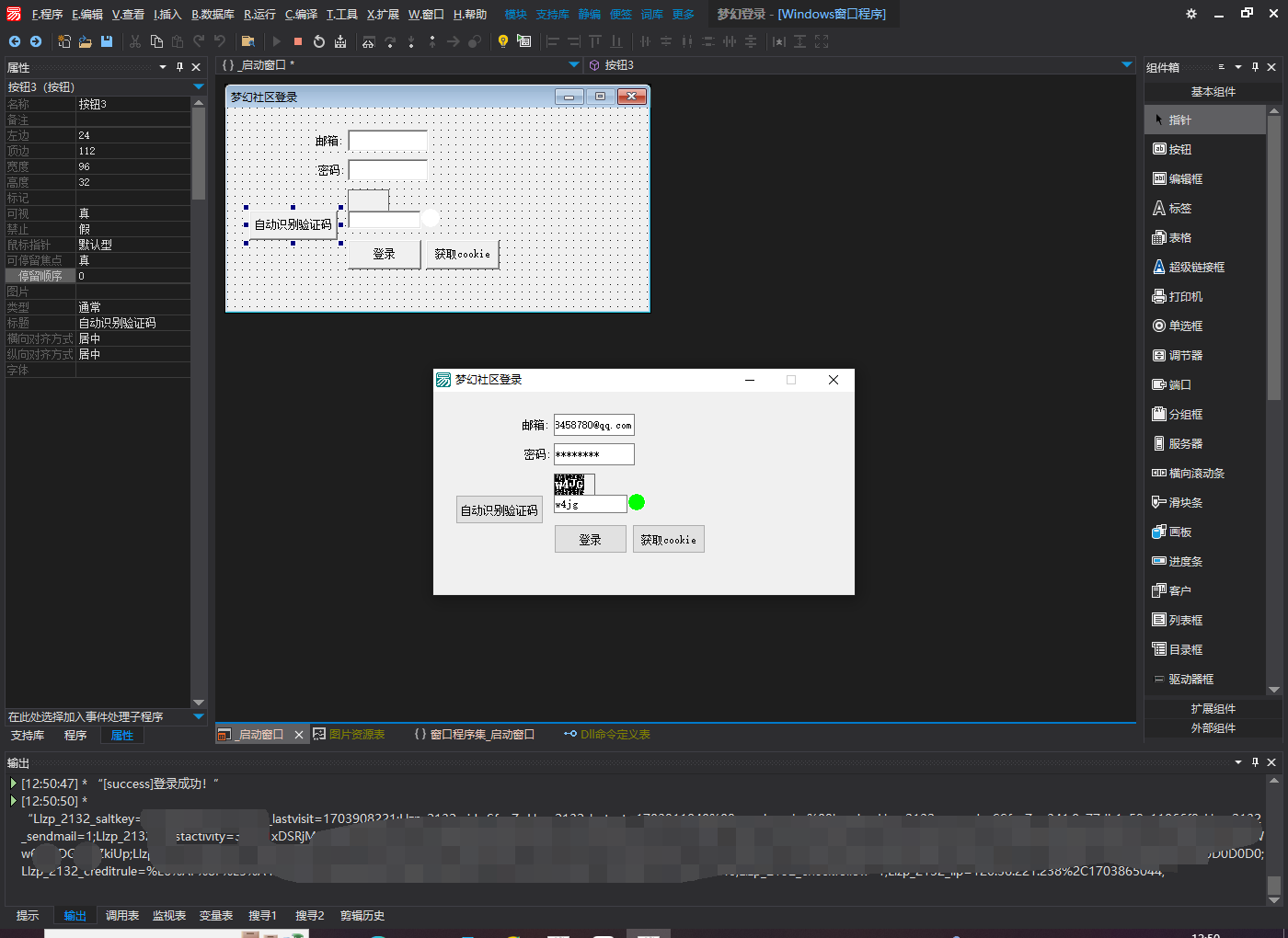Image resolution: width=1288 pixels, height=938 pixels.
Task: Open the 按钮3（按钮） object selector dropdown
Action: click(x=198, y=87)
